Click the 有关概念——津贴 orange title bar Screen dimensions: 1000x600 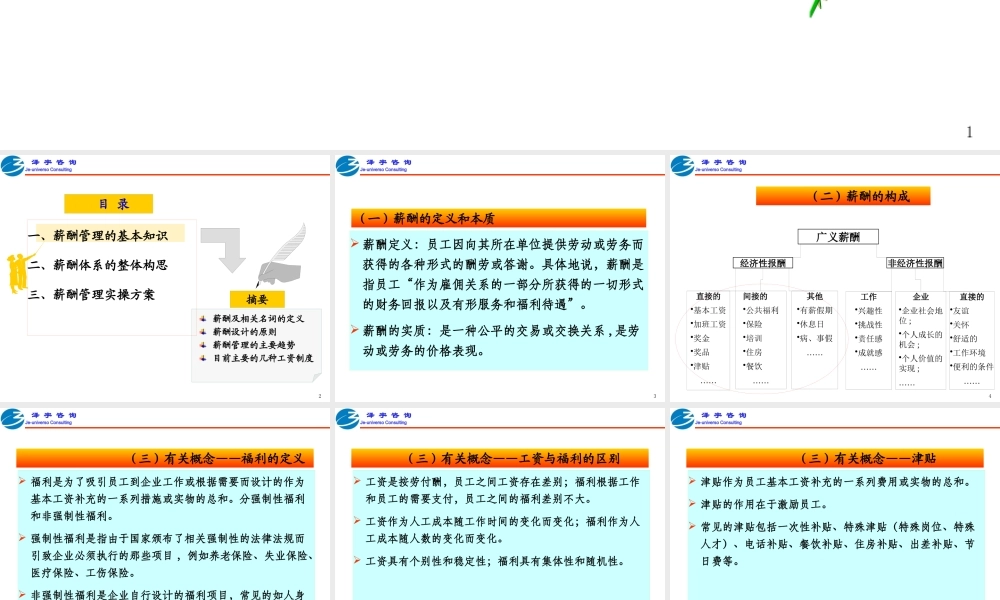click(x=835, y=458)
